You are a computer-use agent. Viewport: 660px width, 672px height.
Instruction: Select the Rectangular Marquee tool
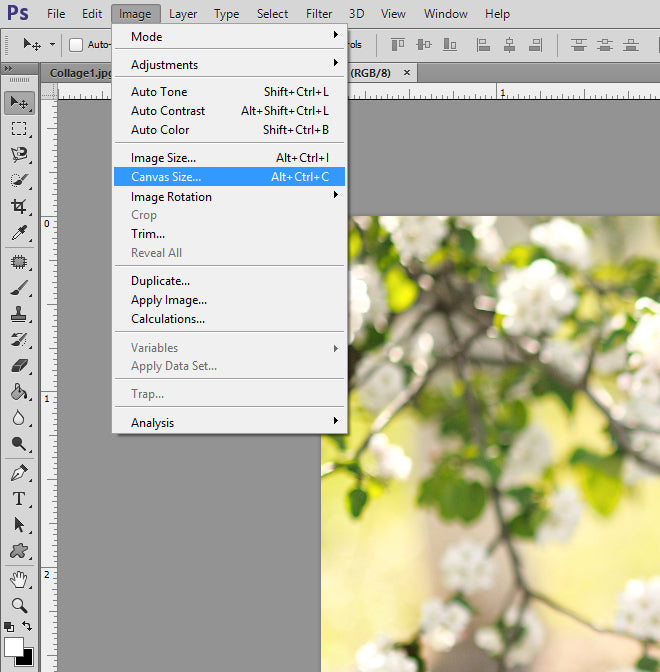(19, 128)
